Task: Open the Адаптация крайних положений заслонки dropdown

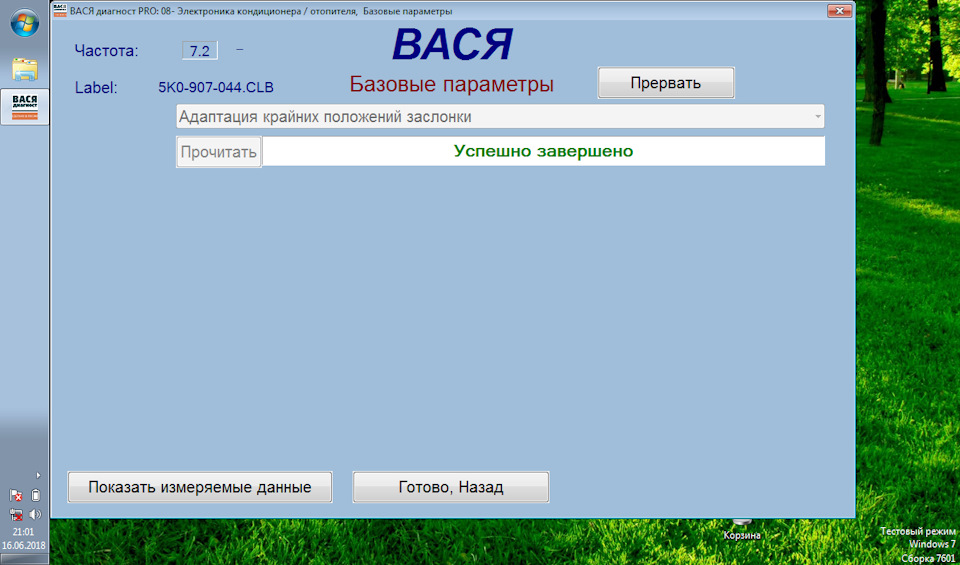Action: 500,117
